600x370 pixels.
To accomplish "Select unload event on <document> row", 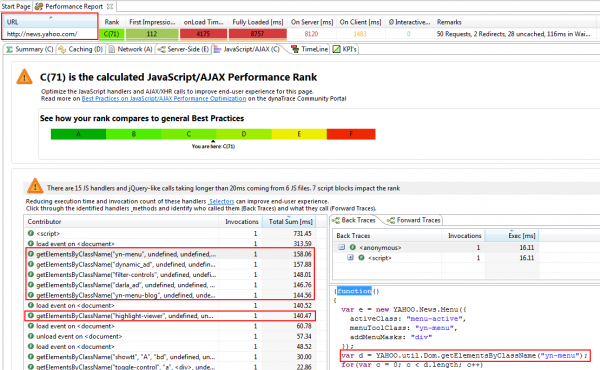I will pos(170,336).
